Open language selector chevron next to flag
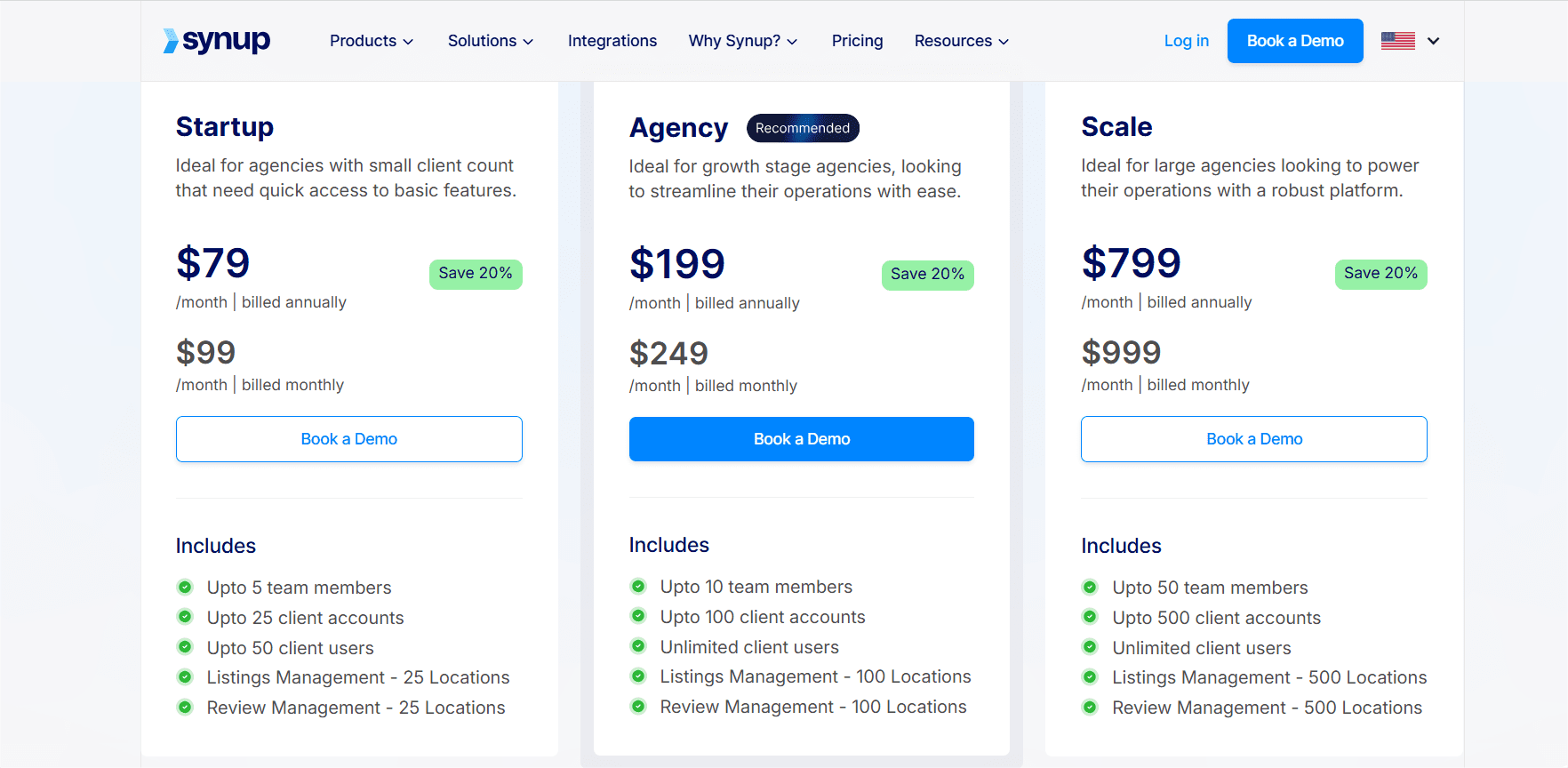The height and width of the screenshot is (768, 1568). (x=1433, y=41)
